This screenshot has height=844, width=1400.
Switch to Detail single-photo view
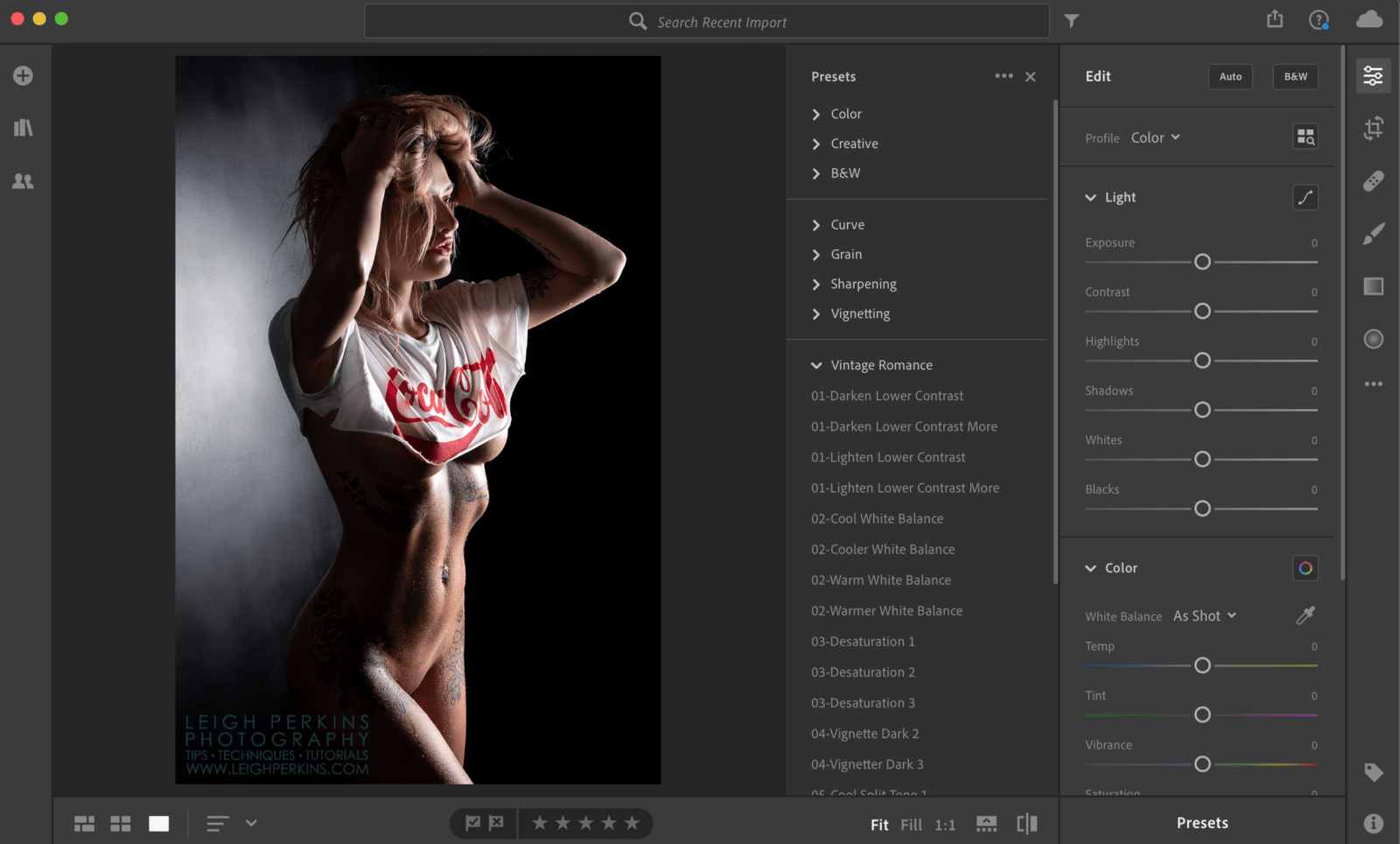coord(158,824)
